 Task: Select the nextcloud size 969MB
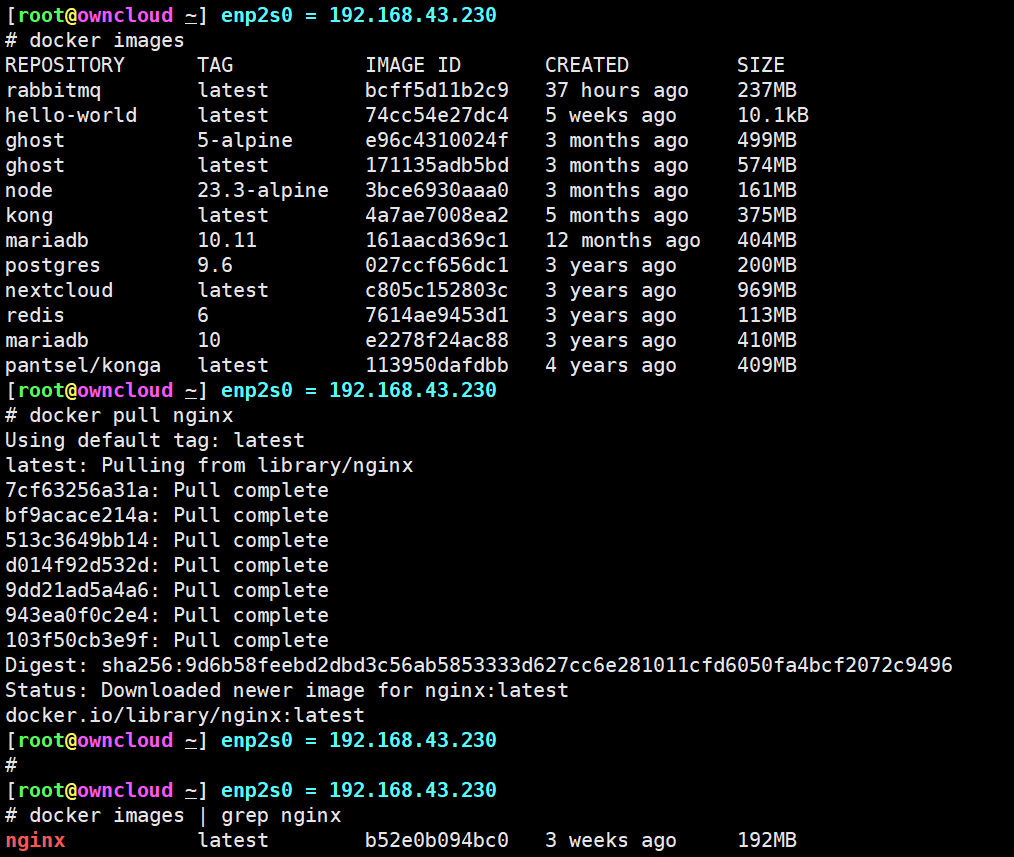(x=766, y=290)
